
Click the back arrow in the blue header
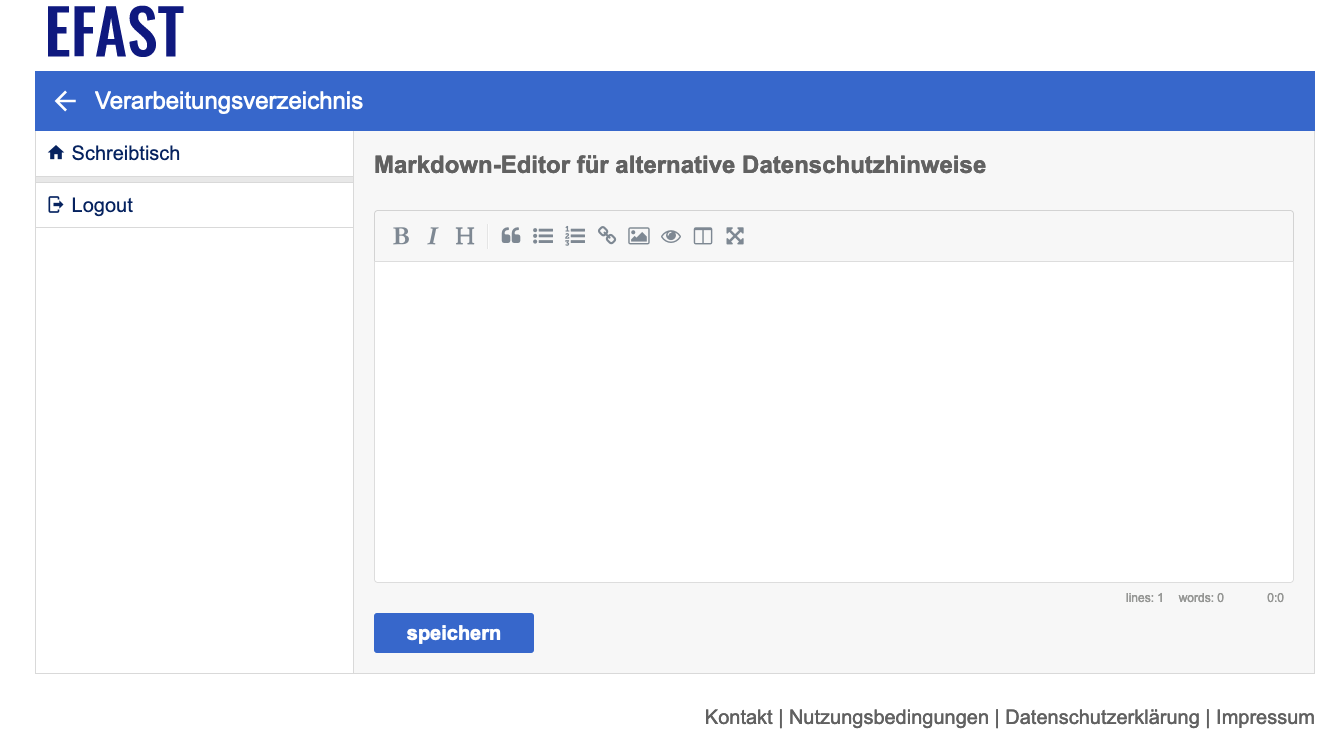[x=65, y=101]
